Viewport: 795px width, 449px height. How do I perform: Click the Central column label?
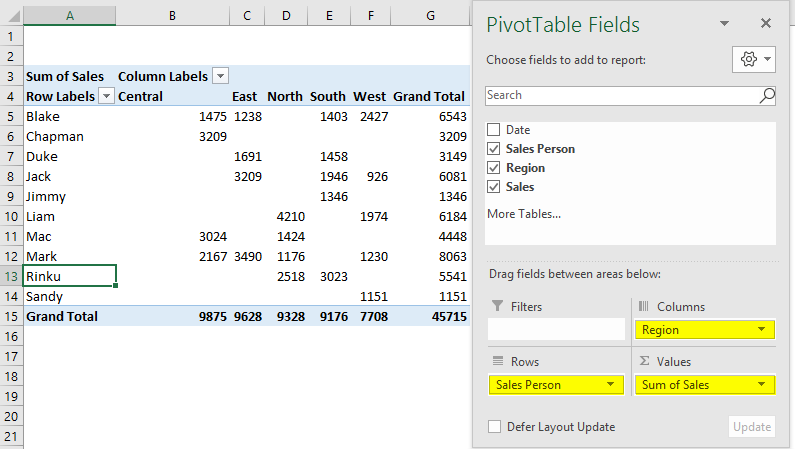172,96
